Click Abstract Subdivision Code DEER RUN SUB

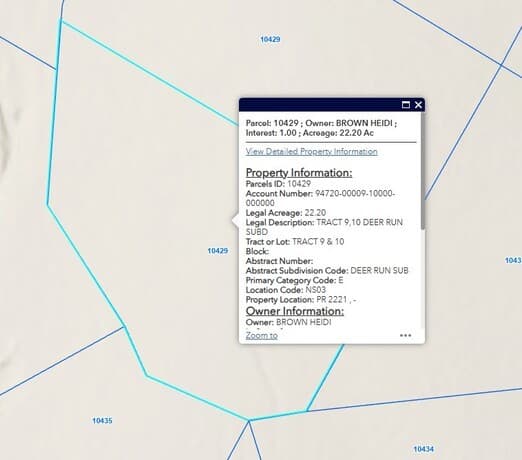[327, 270]
